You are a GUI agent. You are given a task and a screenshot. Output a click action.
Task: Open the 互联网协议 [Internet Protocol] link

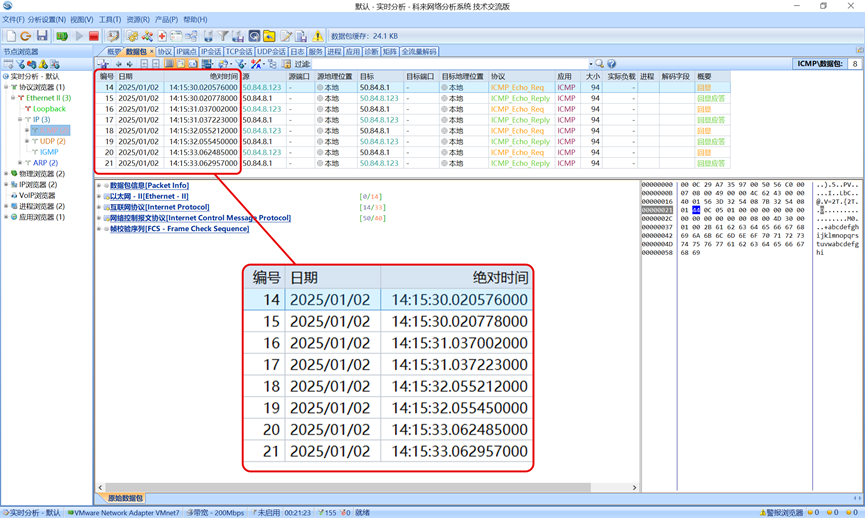pyautogui.click(x=159, y=207)
